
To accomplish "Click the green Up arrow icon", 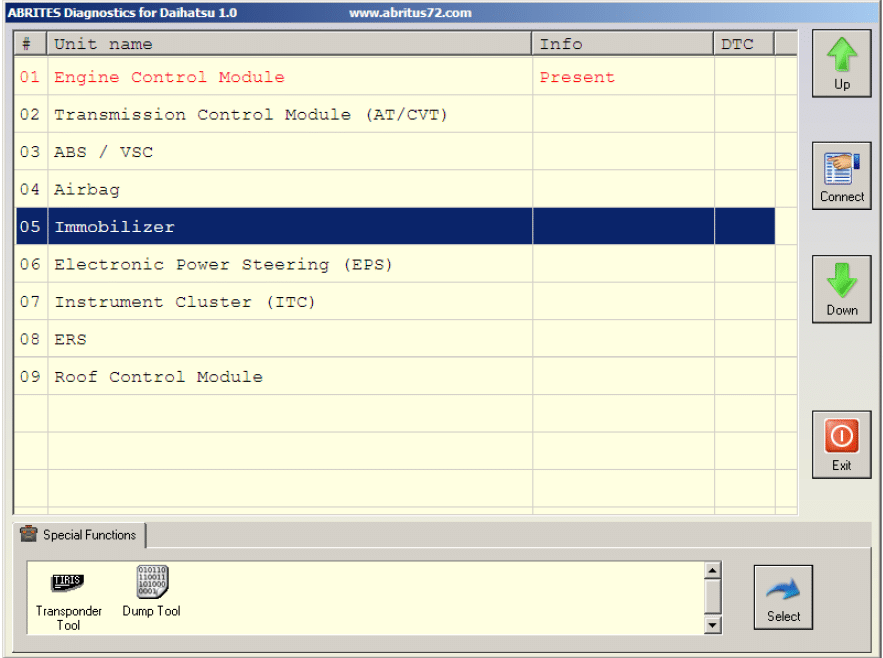I will click(x=841, y=55).
